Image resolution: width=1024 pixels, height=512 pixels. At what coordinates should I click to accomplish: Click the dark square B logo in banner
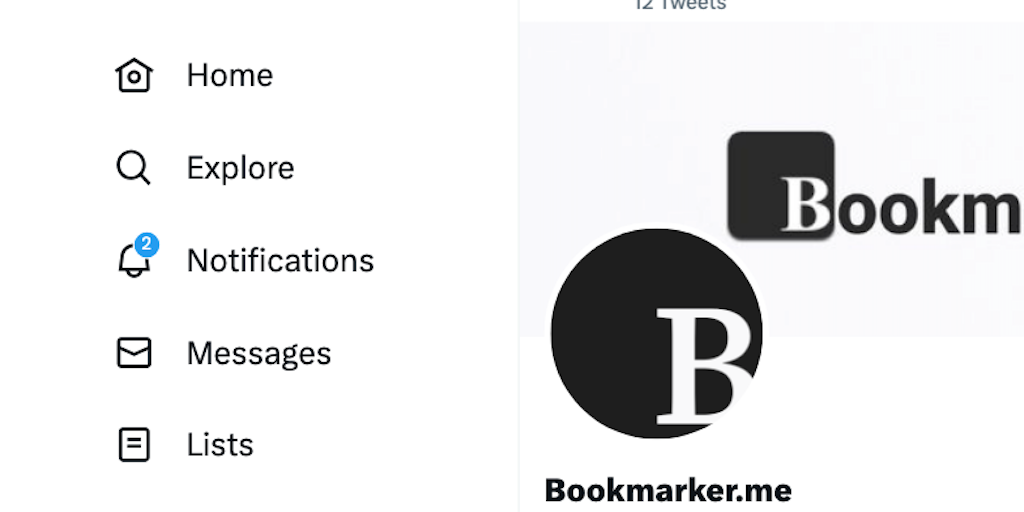pos(780,185)
